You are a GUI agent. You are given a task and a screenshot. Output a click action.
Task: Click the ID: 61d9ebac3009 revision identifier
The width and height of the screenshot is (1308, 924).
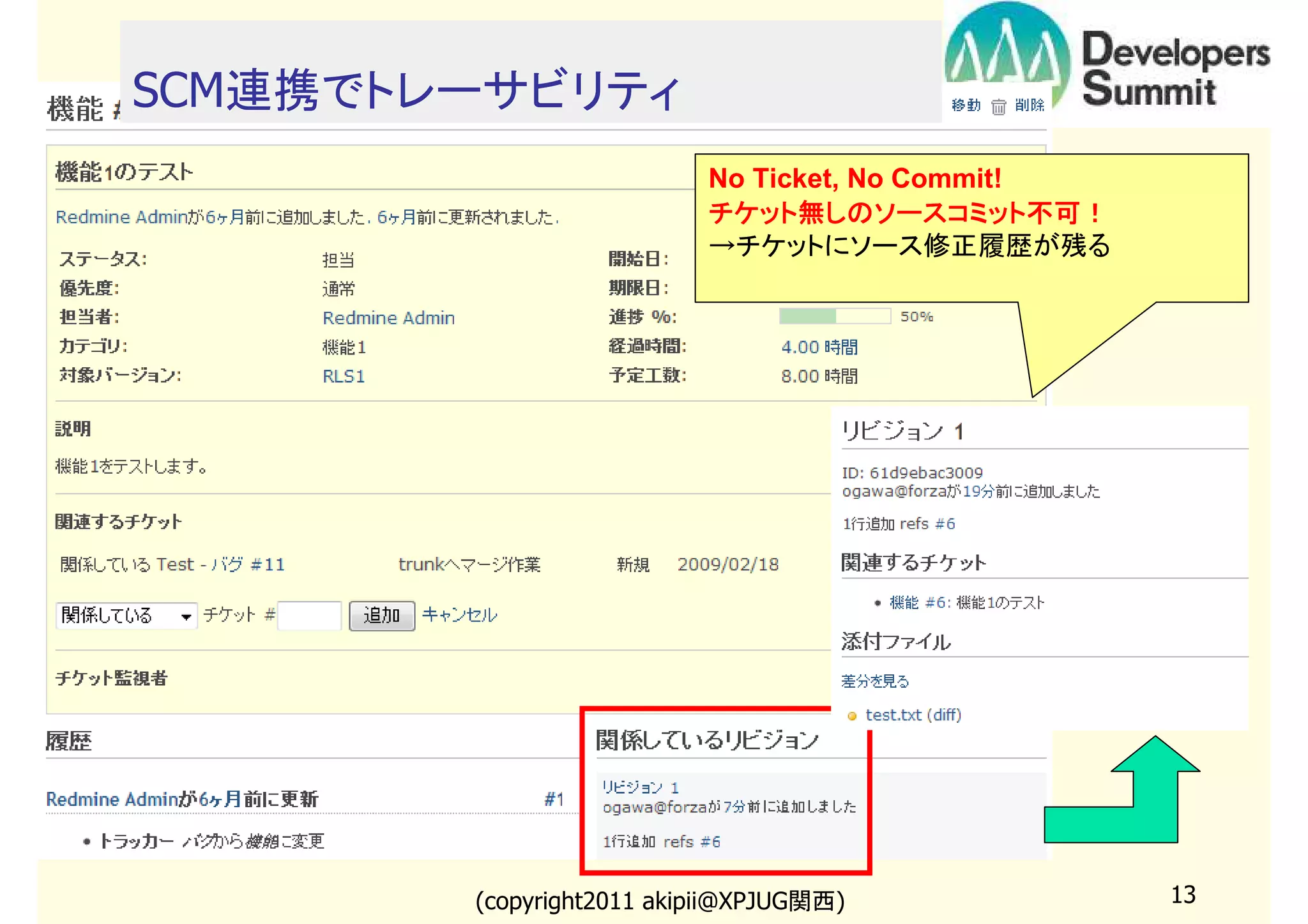[912, 473]
